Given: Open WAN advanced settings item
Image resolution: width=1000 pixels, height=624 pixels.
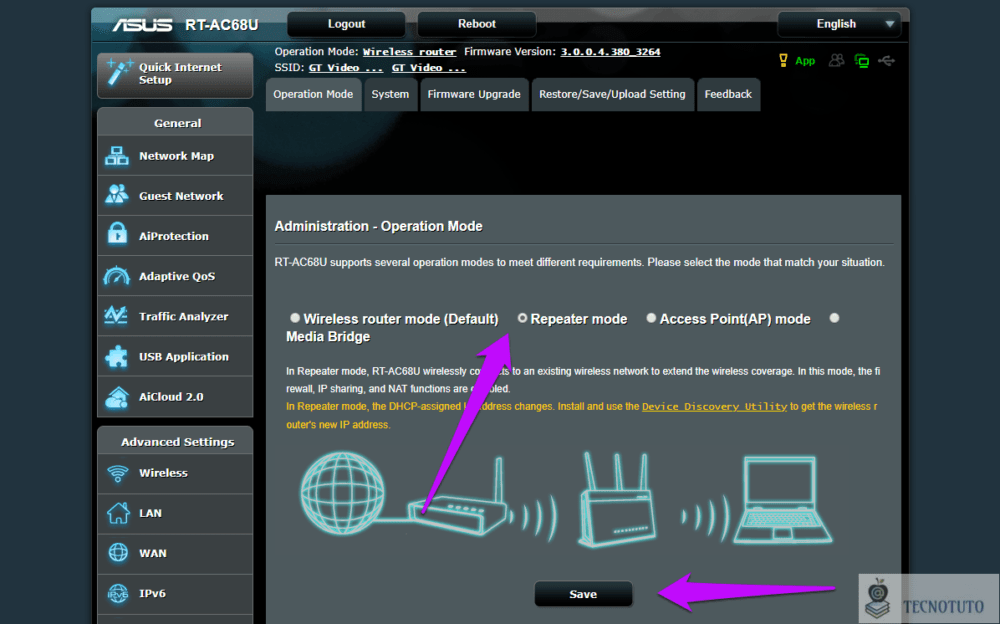Looking at the screenshot, I should point(175,553).
